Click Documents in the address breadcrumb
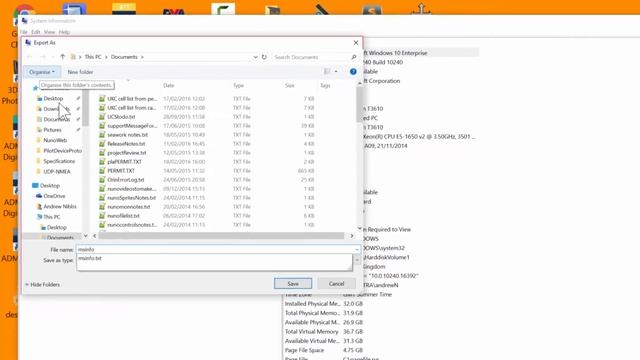This screenshot has width=640, height=360. point(124,57)
